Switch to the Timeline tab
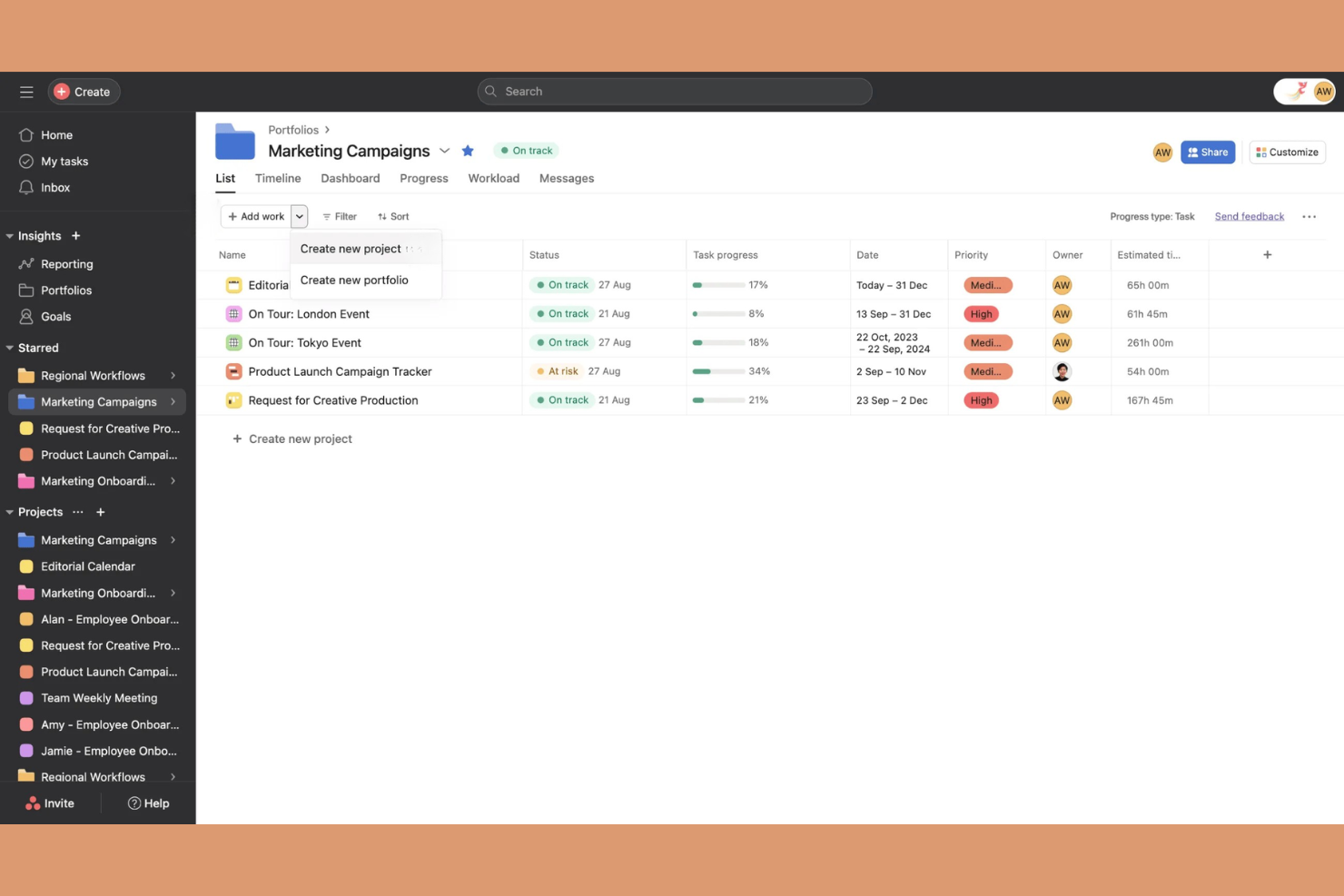 click(x=278, y=179)
